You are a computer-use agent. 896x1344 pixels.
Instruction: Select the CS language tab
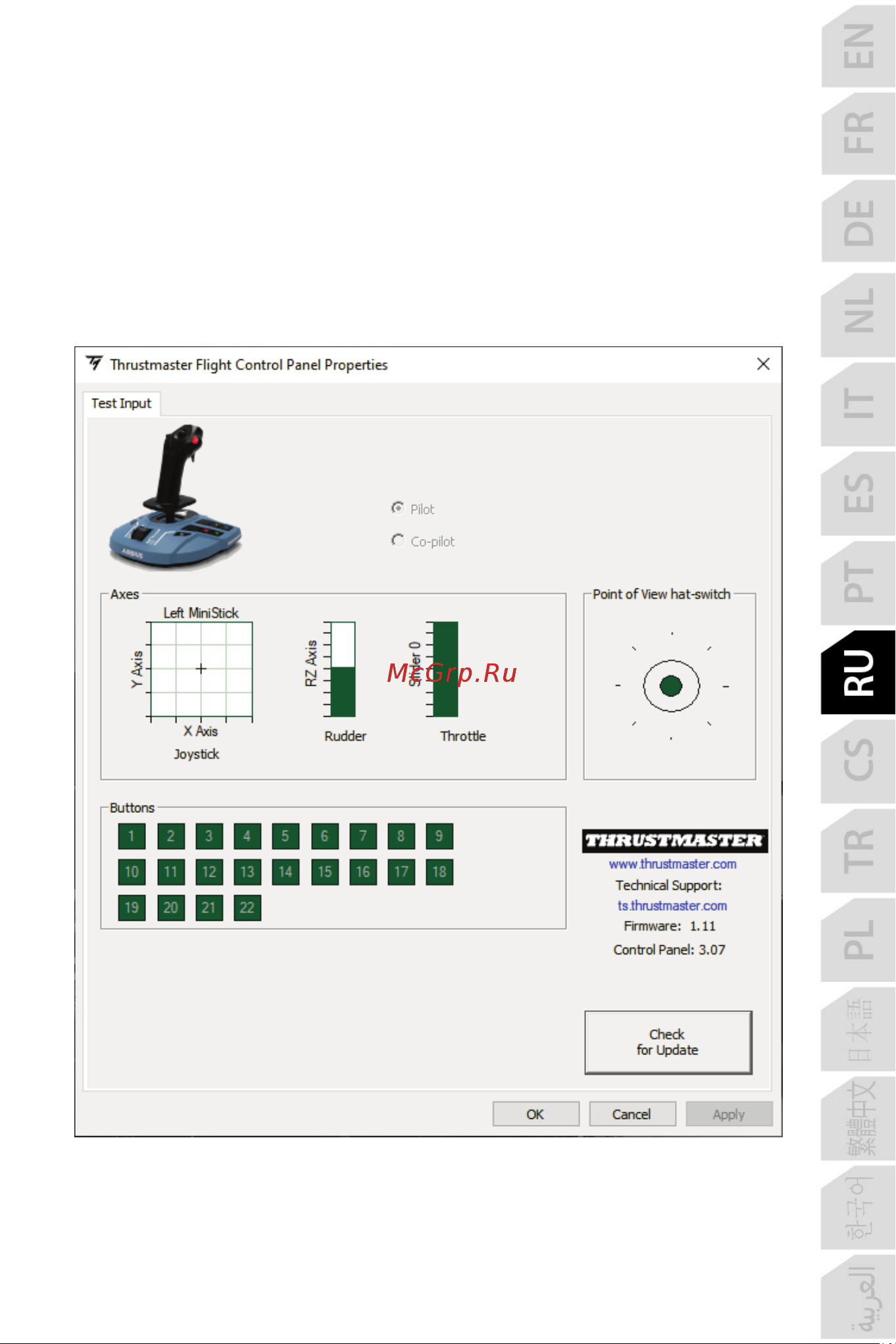(859, 760)
